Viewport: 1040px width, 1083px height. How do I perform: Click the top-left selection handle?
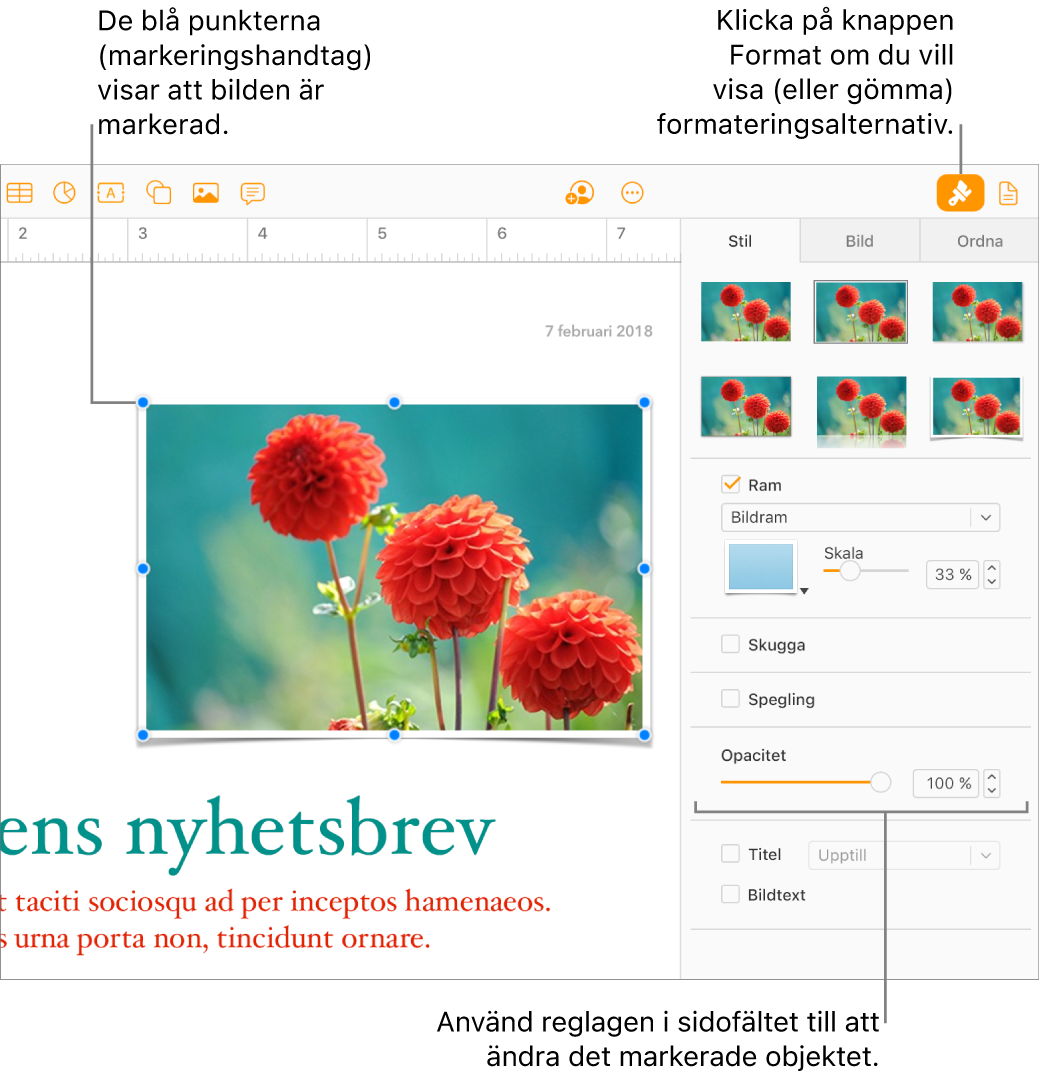pyautogui.click(x=143, y=402)
